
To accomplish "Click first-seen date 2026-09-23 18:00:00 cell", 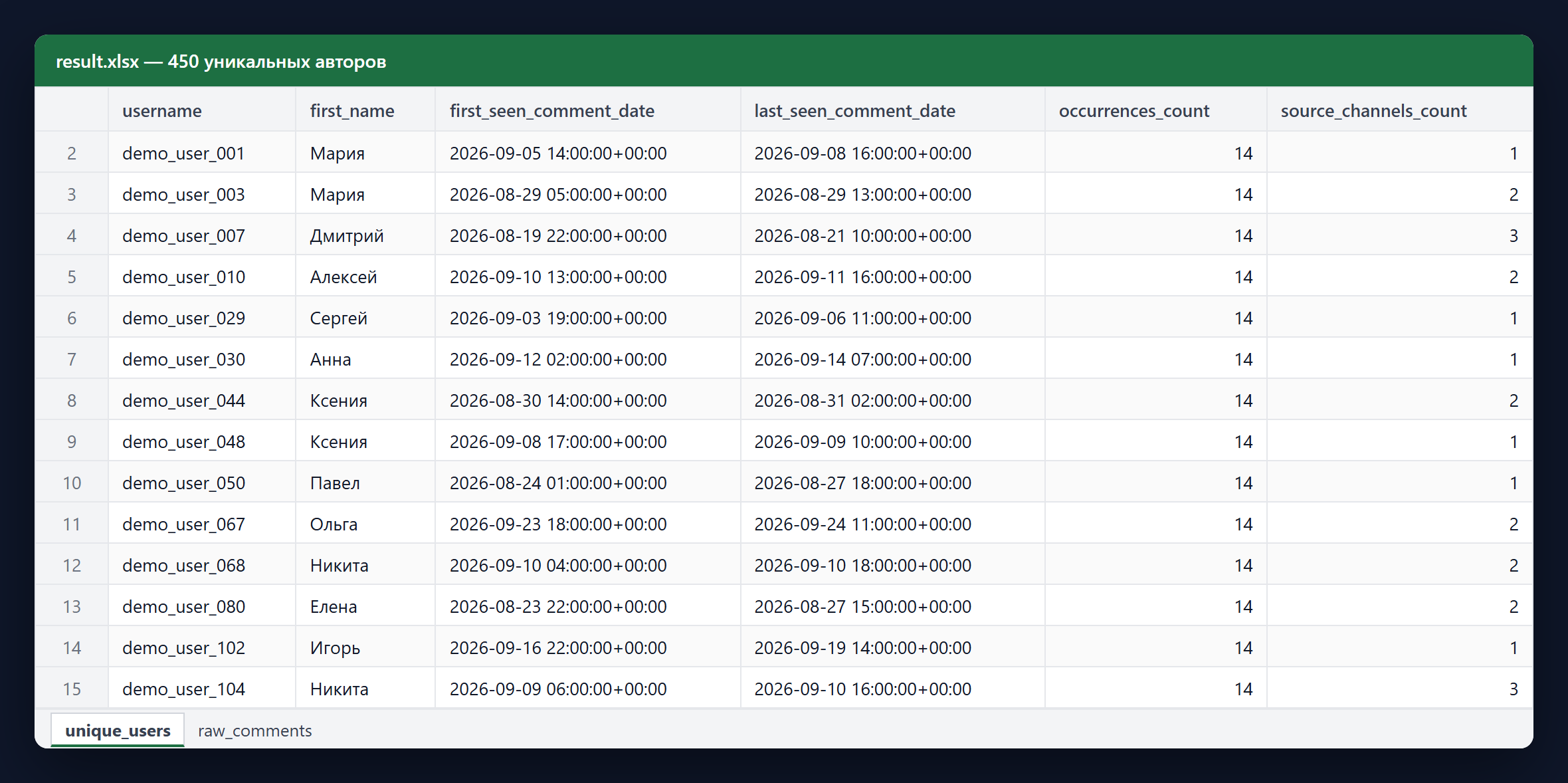I will [588, 524].
